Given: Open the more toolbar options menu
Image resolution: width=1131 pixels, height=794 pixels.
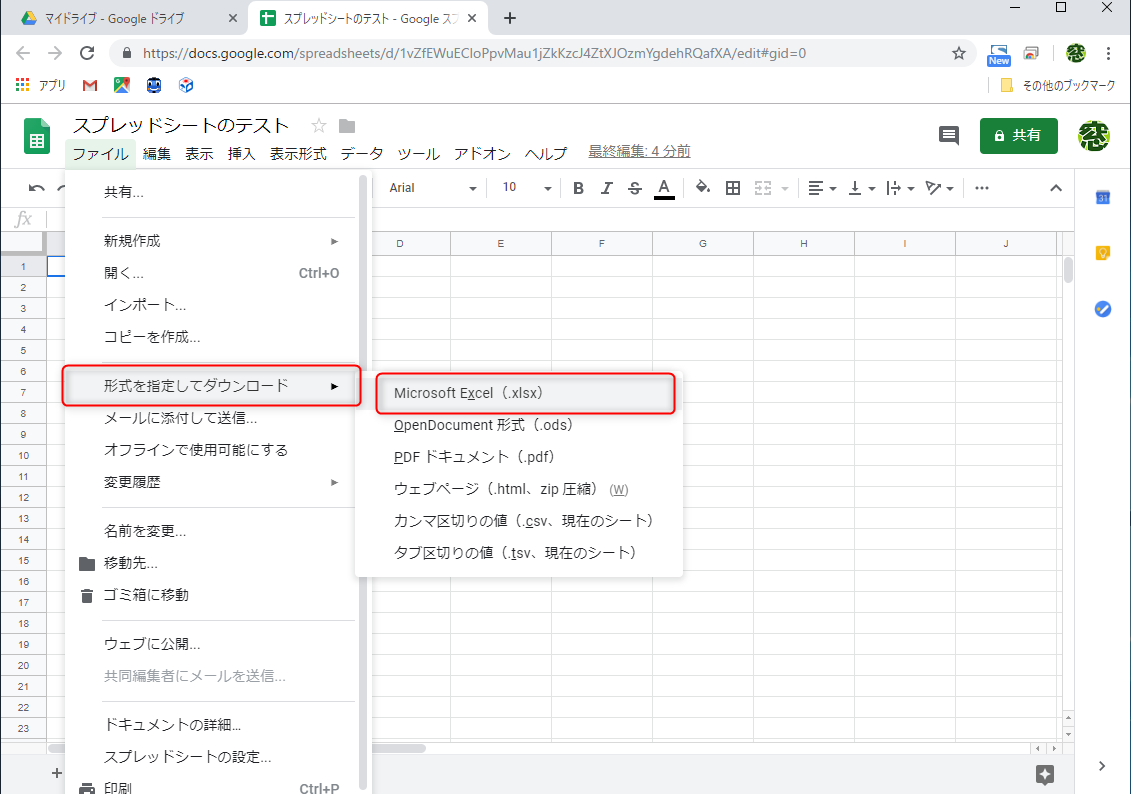Looking at the screenshot, I should tap(981, 187).
